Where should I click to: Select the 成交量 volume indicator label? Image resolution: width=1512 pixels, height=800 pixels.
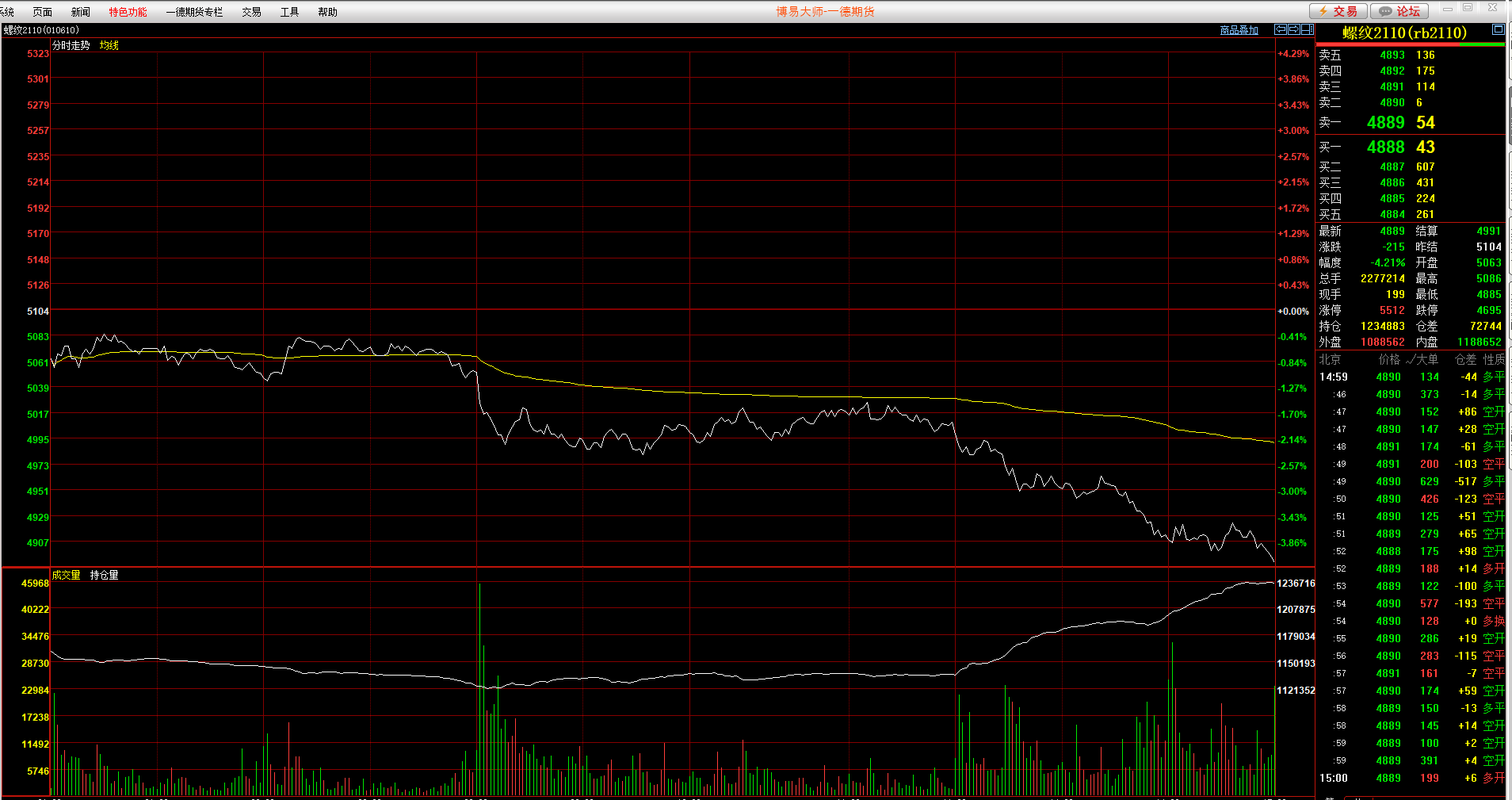pyautogui.click(x=67, y=576)
